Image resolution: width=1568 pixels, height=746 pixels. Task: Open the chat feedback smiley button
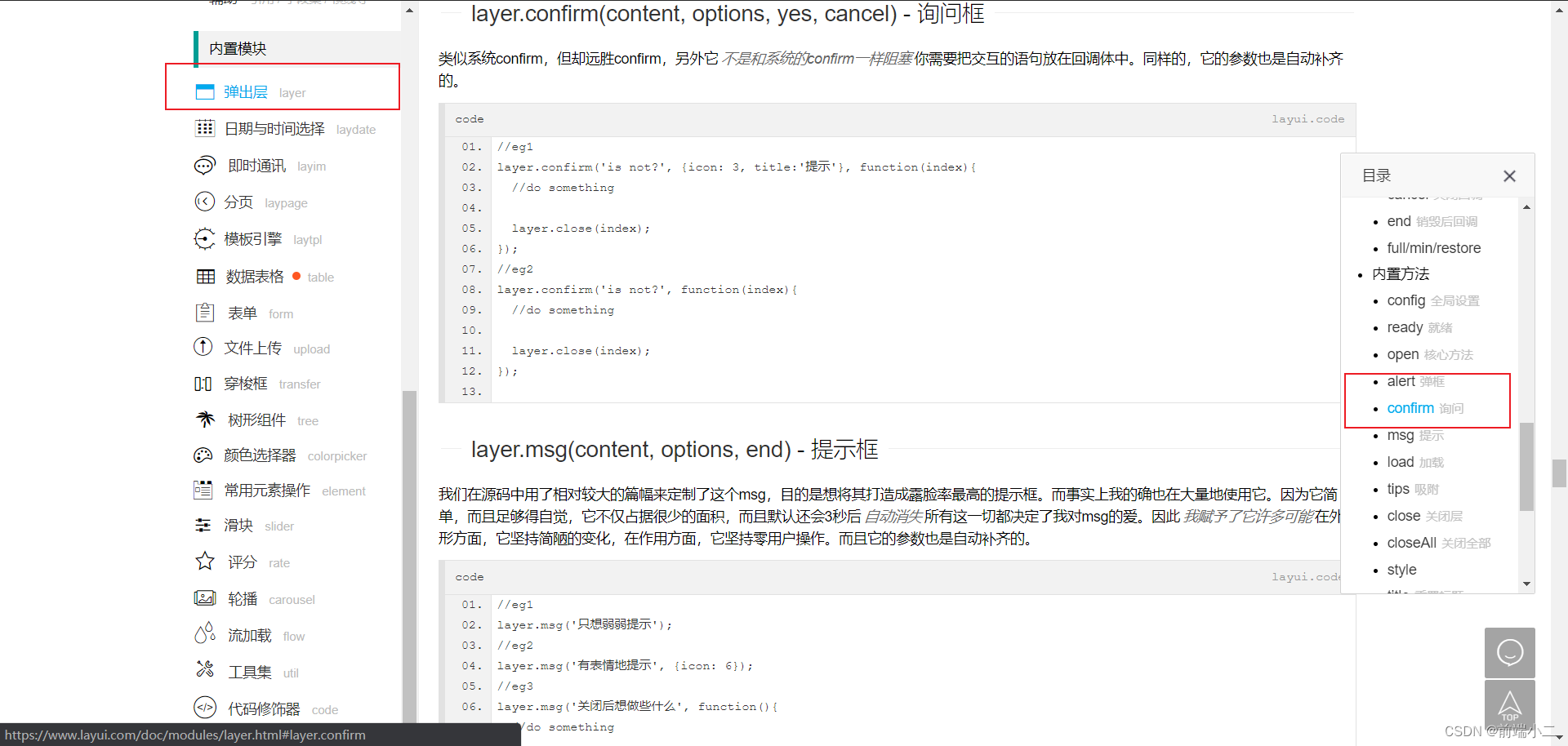point(1509,652)
